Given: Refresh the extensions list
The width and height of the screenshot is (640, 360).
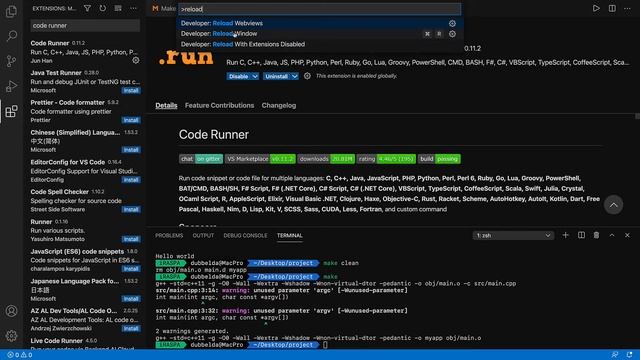Looking at the screenshot, I should coord(102,8).
